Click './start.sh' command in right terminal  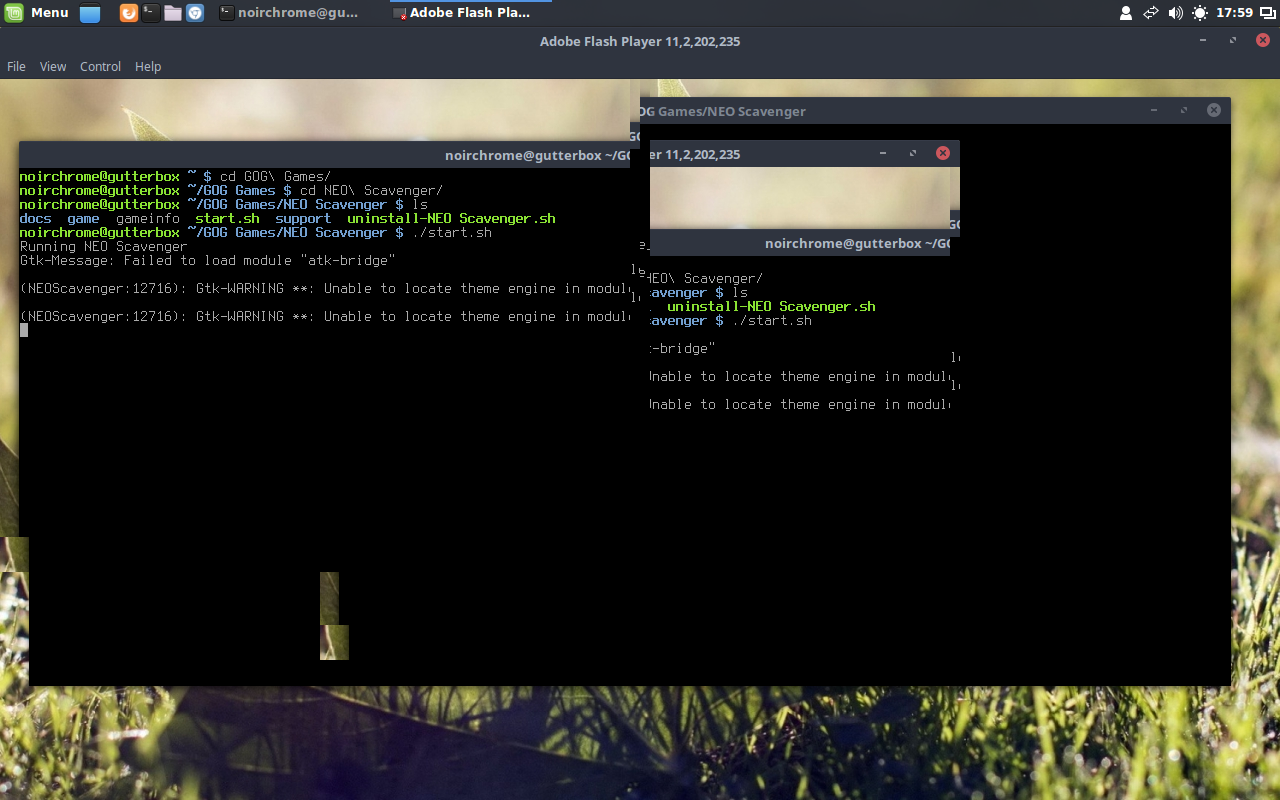pyautogui.click(x=772, y=320)
